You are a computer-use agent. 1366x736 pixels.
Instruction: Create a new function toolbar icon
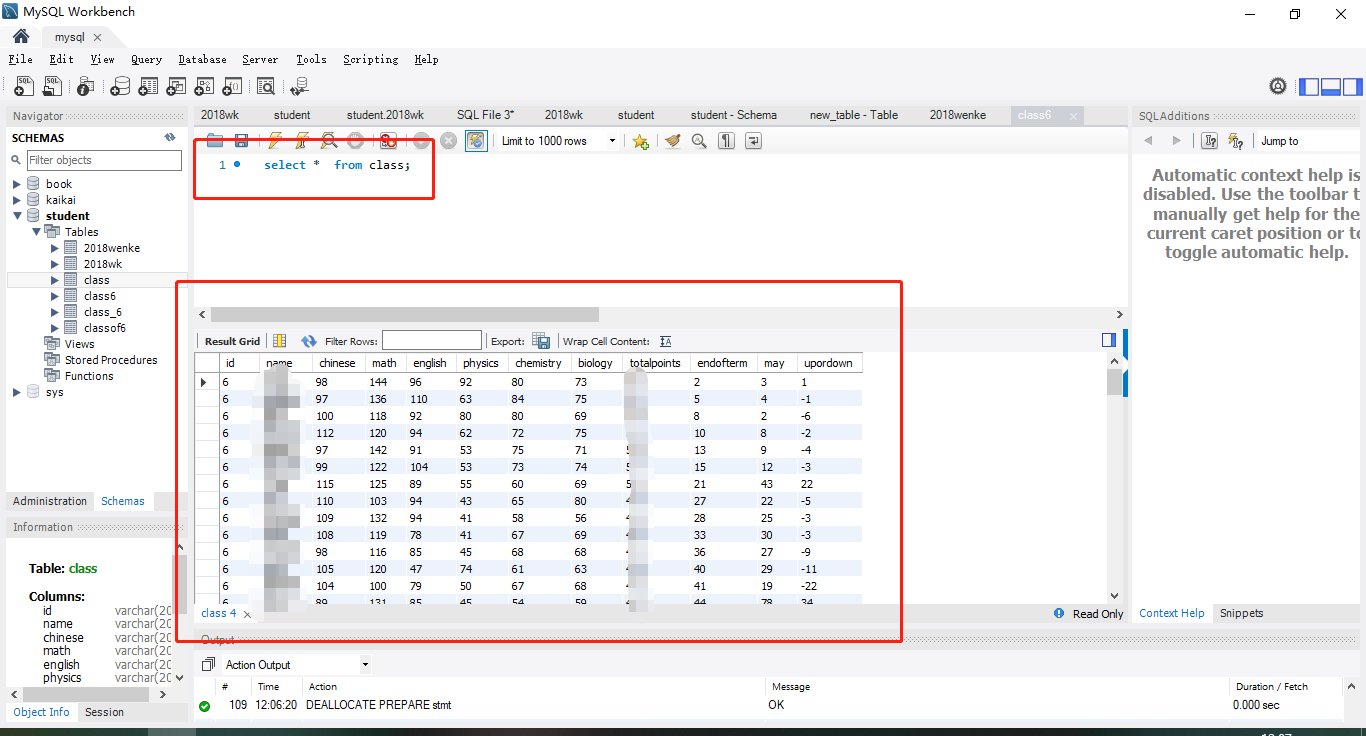(232, 87)
